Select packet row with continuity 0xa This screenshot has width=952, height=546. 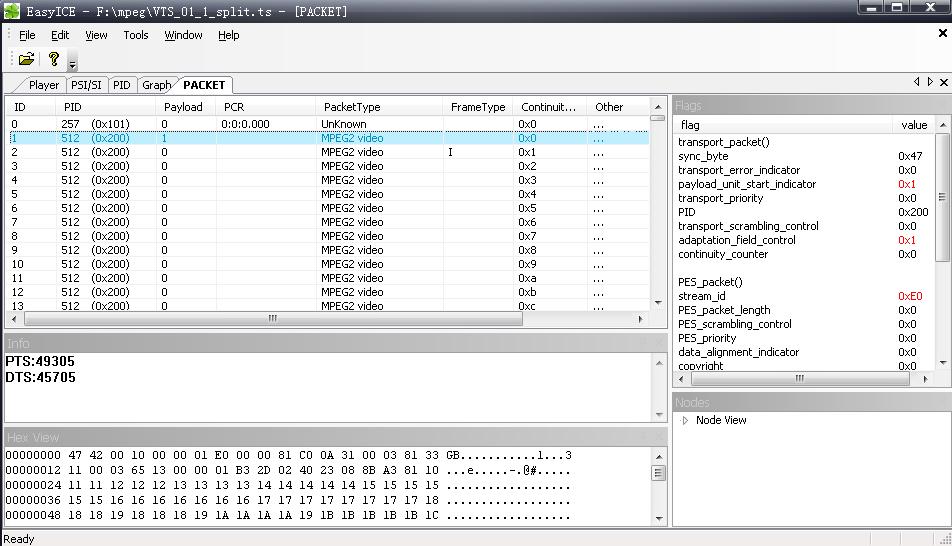pos(328,278)
